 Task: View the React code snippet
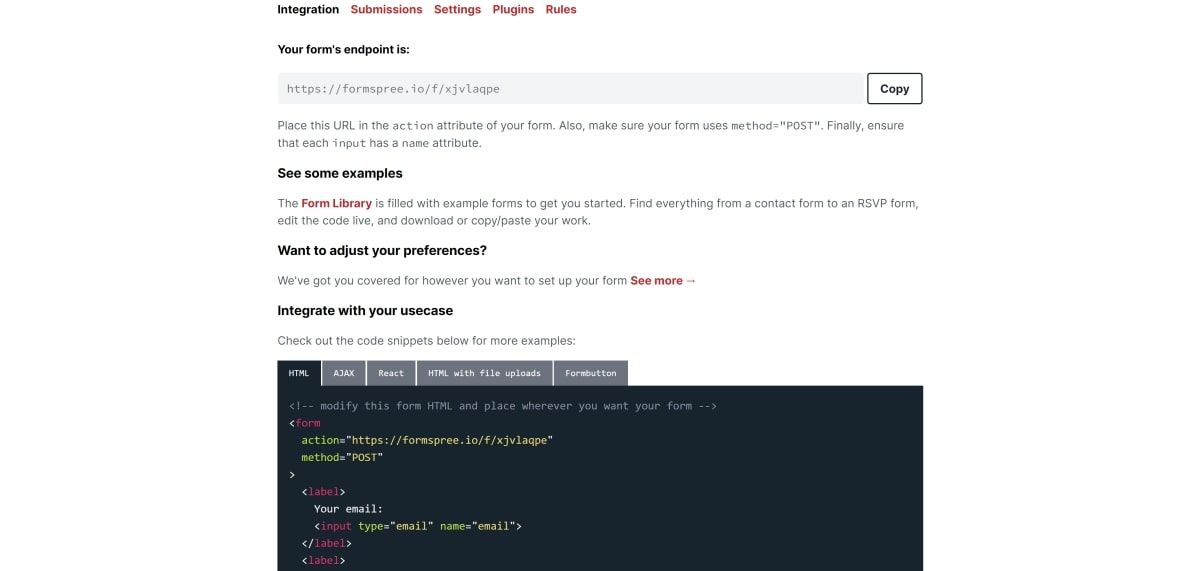pos(391,373)
